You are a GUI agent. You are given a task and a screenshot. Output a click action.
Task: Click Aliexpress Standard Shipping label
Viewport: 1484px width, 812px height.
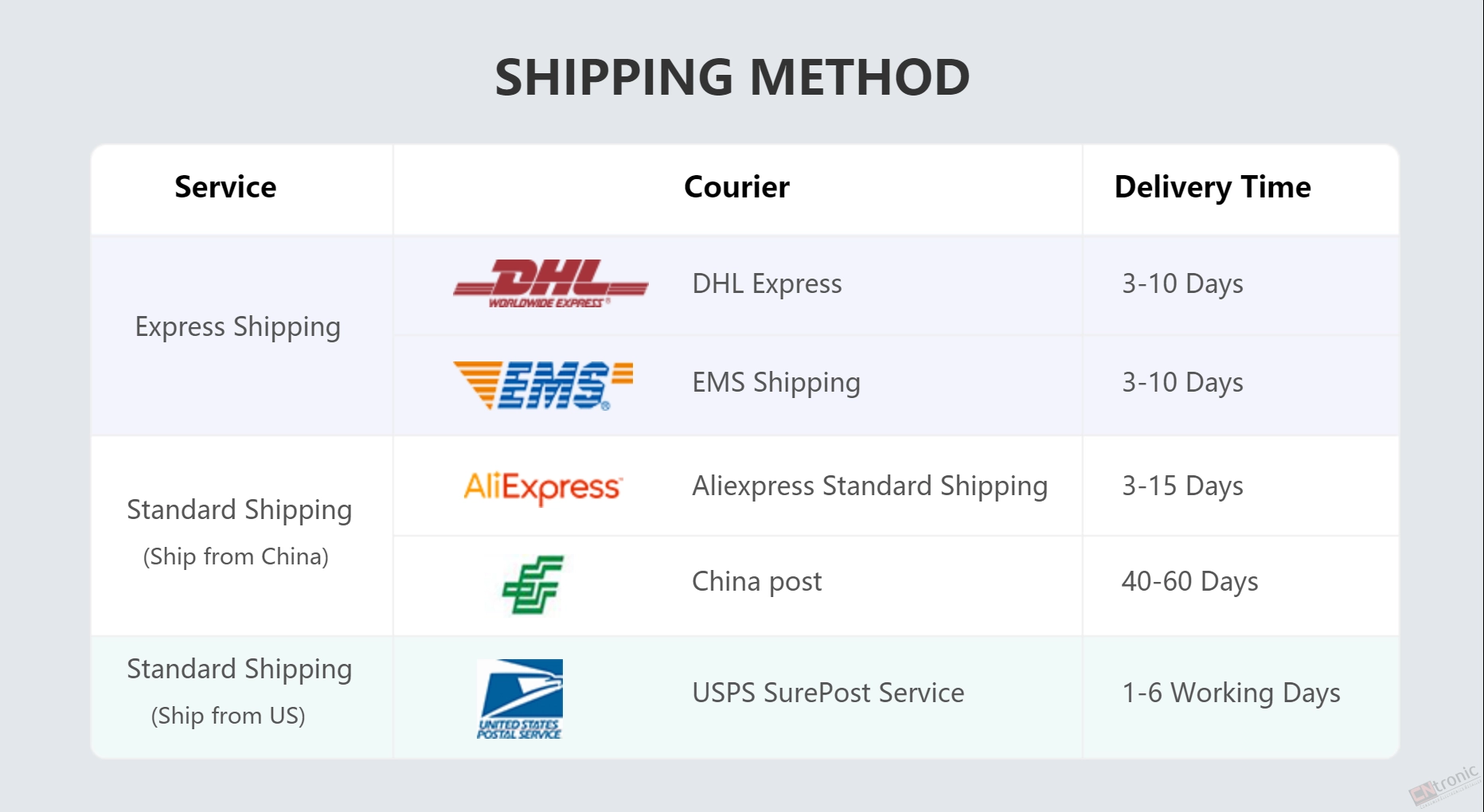[869, 486]
